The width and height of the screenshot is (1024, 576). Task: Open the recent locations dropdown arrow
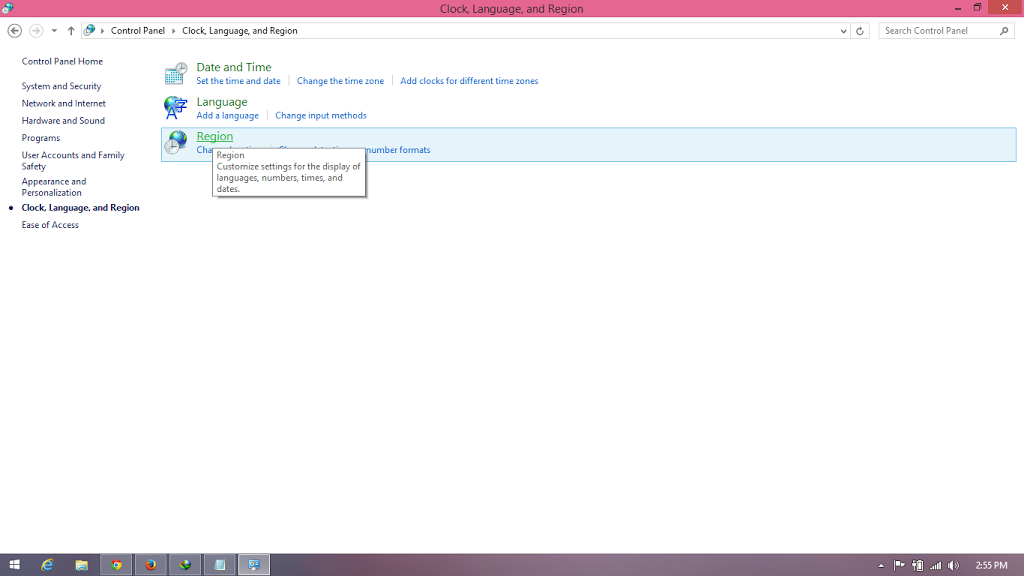[54, 31]
